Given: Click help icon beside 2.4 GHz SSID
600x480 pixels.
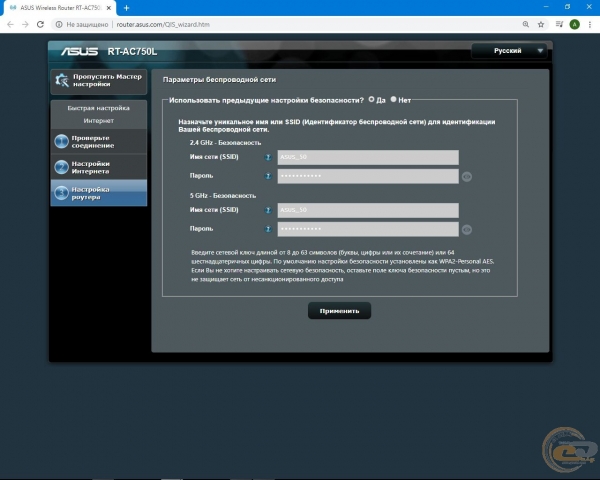Looking at the screenshot, I should point(268,157).
